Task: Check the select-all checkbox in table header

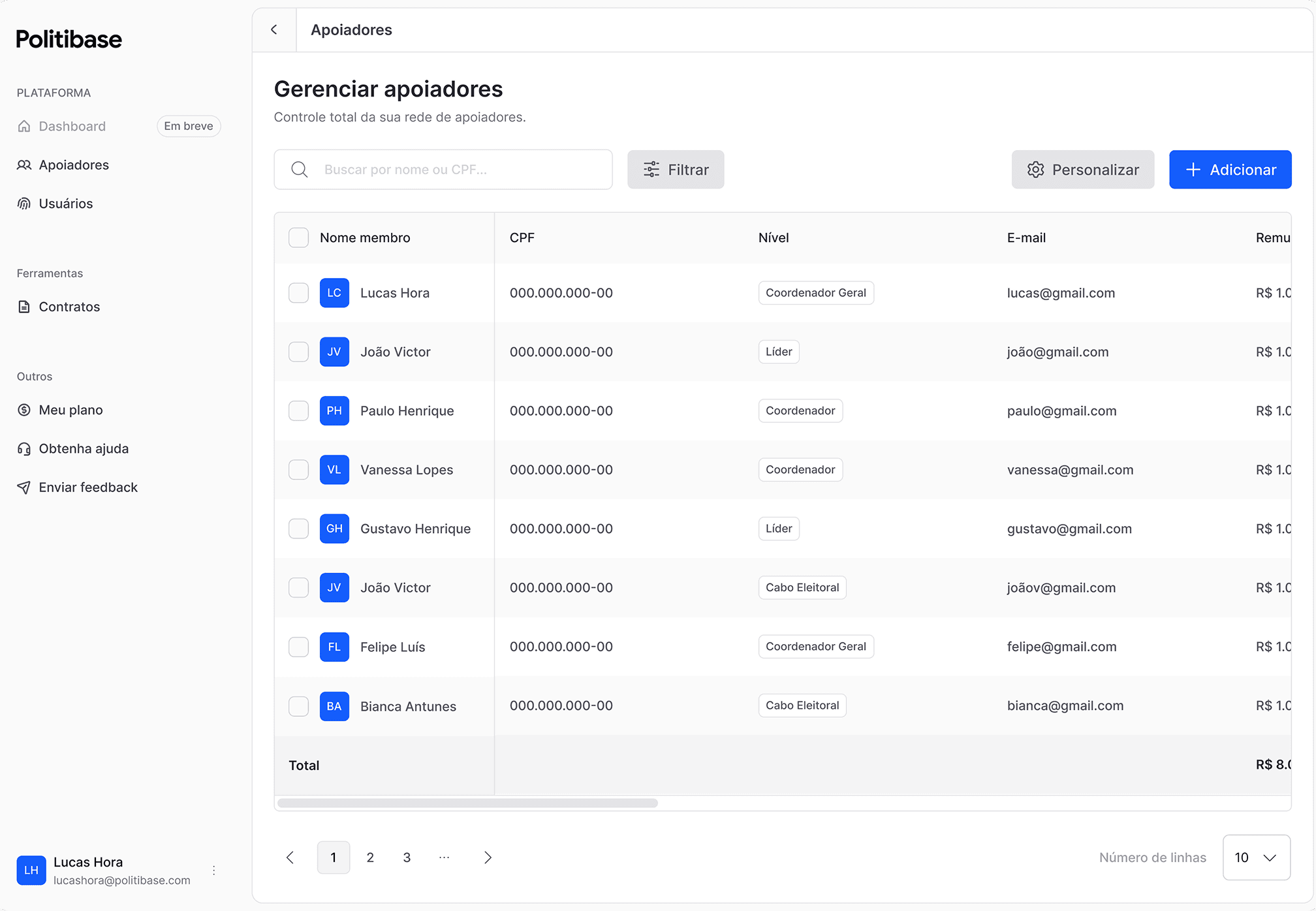Action: 298,237
